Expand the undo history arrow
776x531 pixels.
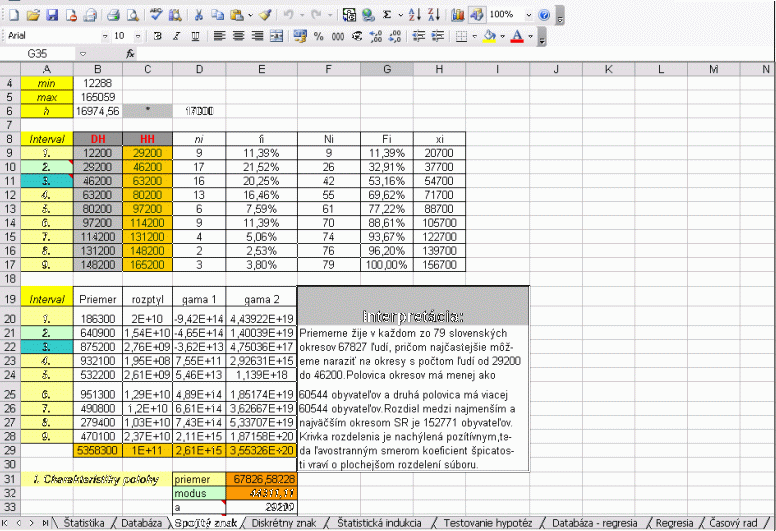(x=302, y=15)
